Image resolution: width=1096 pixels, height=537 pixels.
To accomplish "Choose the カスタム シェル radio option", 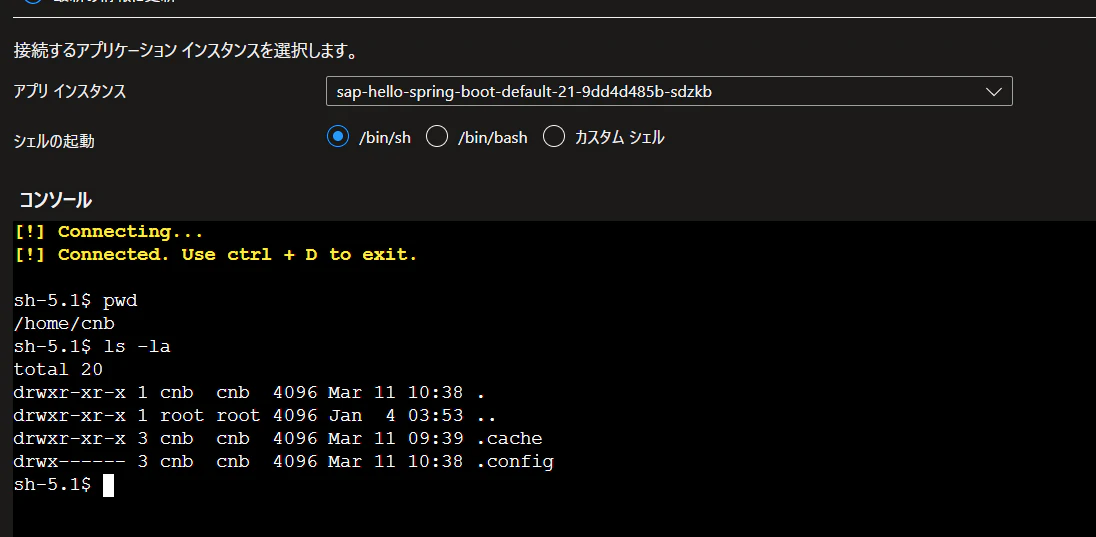I will [x=554, y=137].
